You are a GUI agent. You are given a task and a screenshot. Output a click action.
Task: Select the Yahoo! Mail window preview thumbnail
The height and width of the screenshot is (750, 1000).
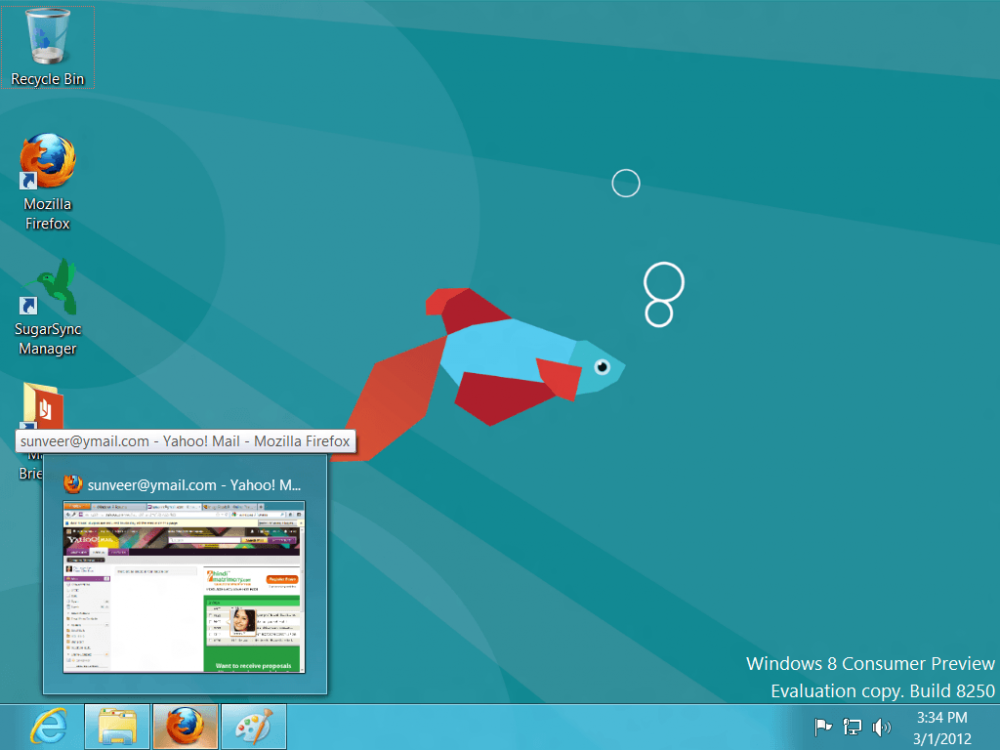pos(184,587)
